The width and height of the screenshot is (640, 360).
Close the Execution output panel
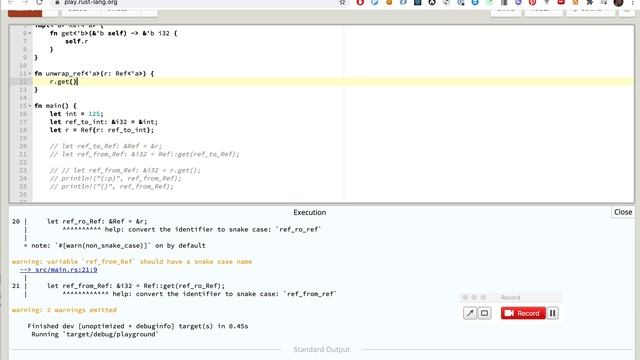(623, 212)
